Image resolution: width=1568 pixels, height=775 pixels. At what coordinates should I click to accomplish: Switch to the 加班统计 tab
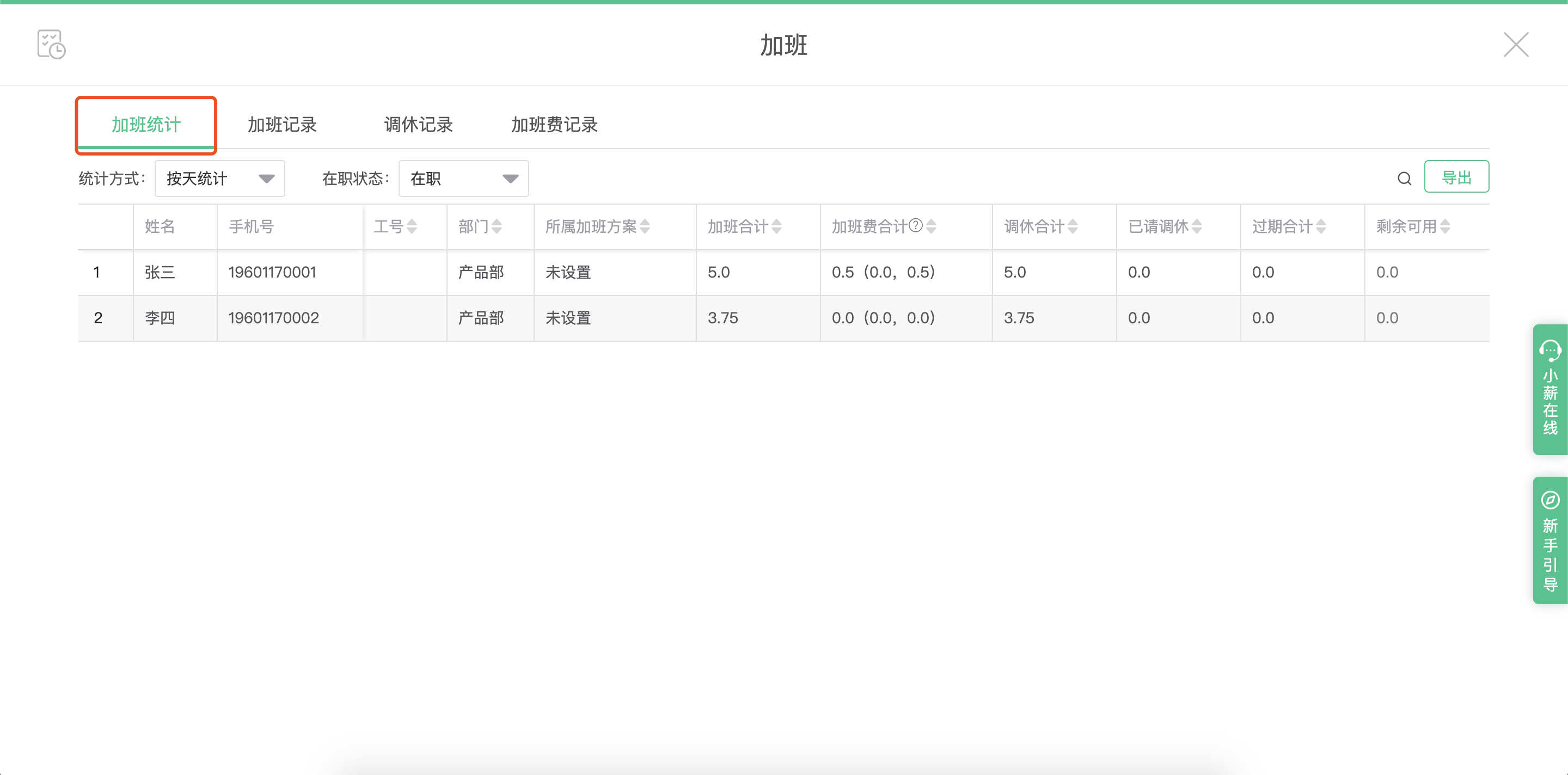pos(146,124)
